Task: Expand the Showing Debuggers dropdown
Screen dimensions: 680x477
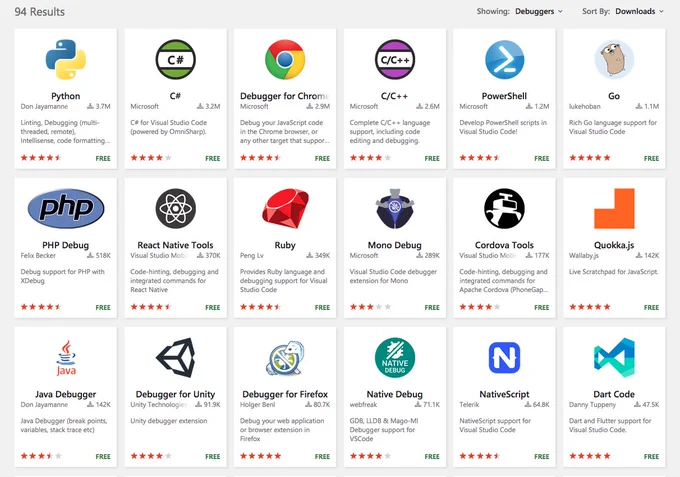Action: [539, 11]
